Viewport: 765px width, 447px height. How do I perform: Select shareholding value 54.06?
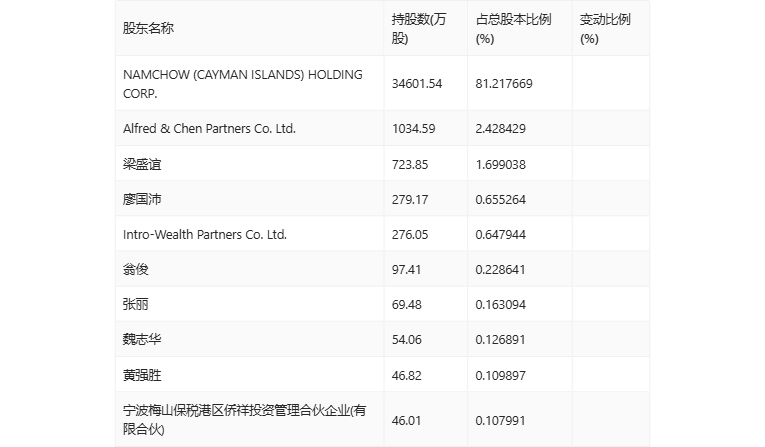coord(406,340)
